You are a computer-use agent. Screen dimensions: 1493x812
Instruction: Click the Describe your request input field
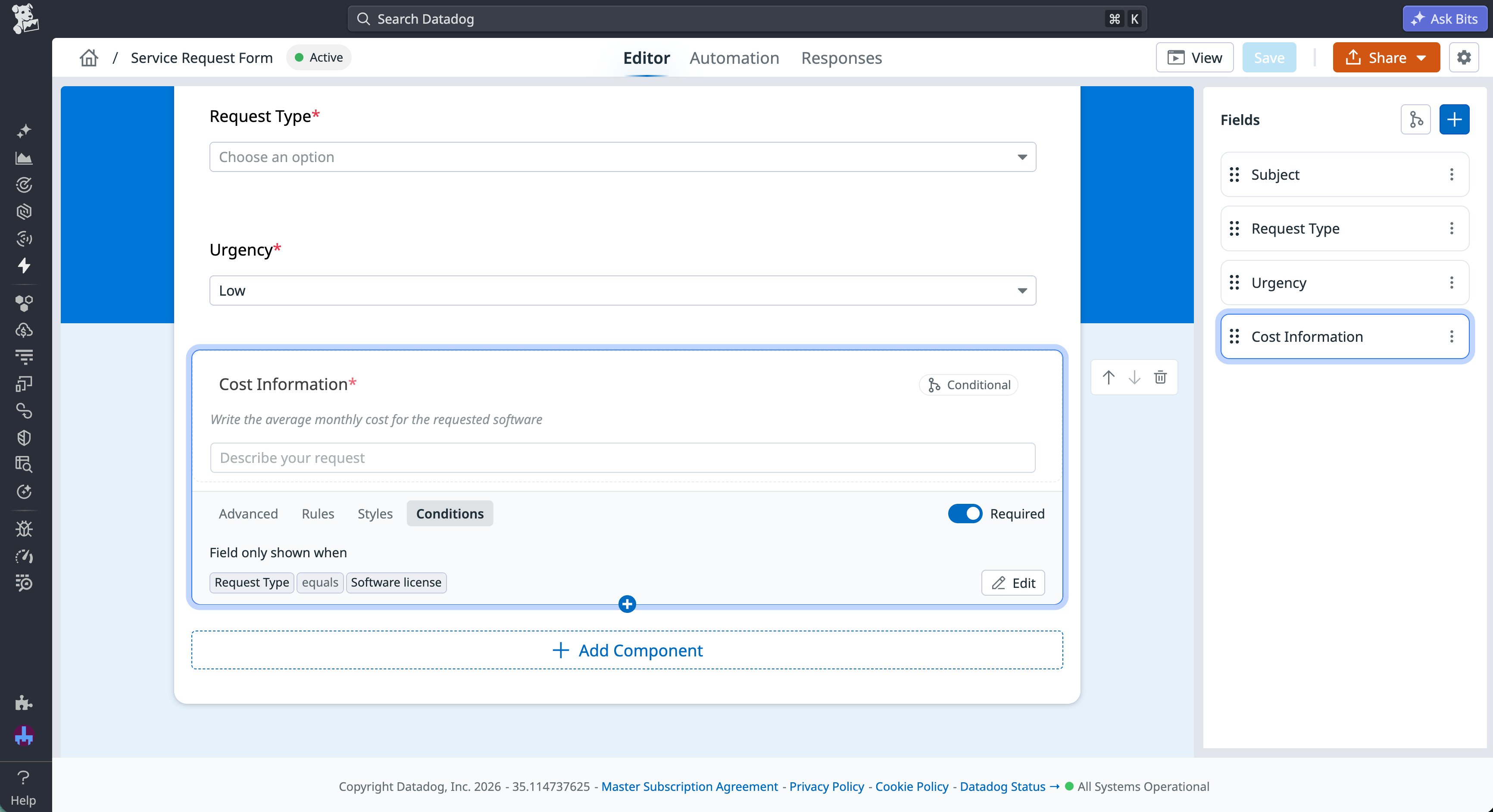(622, 458)
